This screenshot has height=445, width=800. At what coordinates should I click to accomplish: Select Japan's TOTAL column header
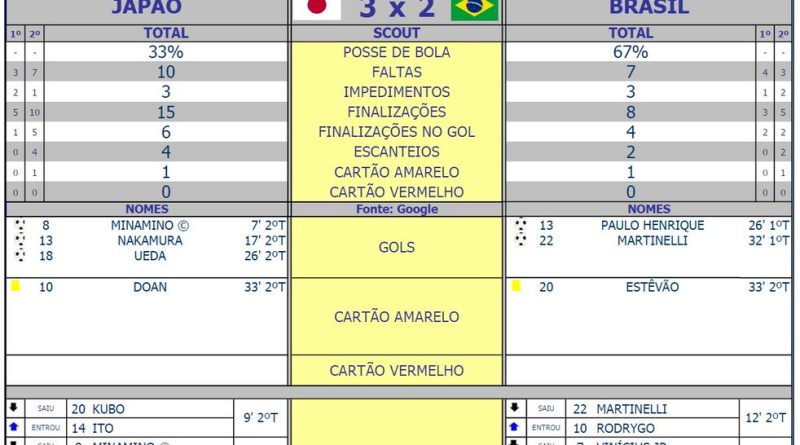[x=165, y=33]
